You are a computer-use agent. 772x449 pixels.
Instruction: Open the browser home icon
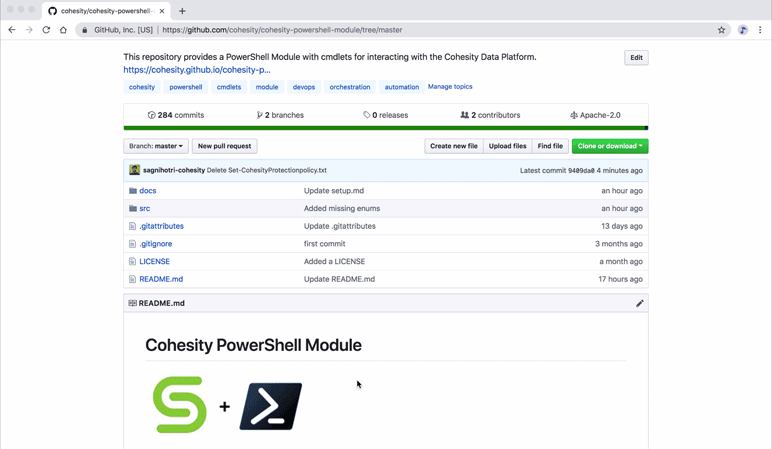coord(64,30)
